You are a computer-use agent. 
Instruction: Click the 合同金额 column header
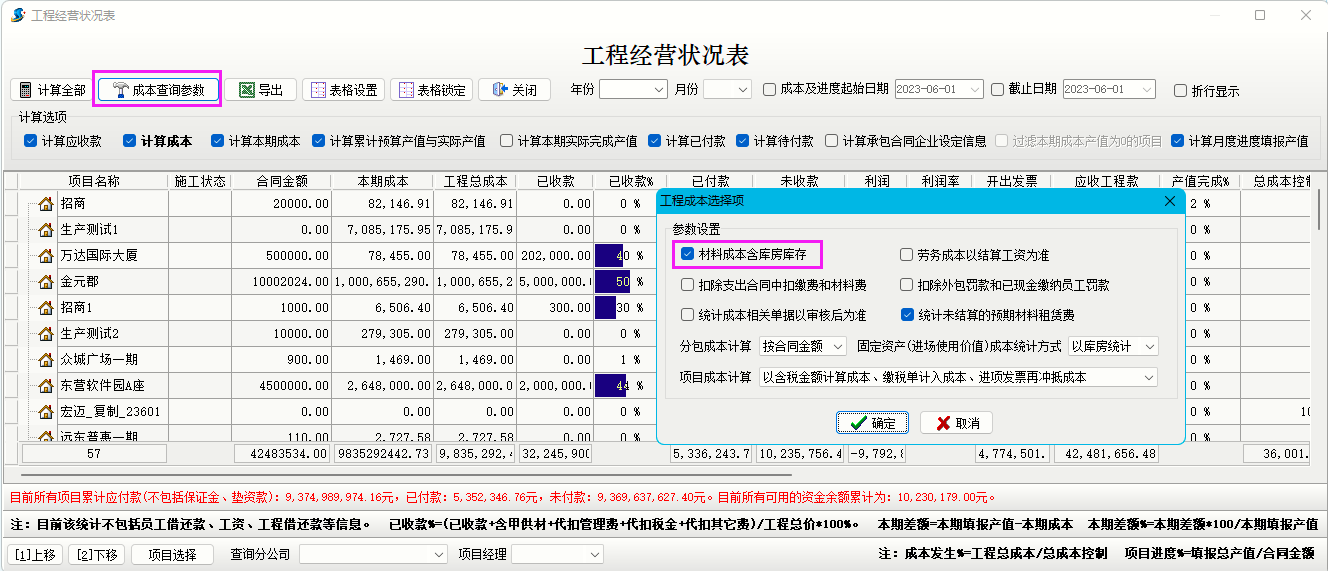(x=281, y=181)
